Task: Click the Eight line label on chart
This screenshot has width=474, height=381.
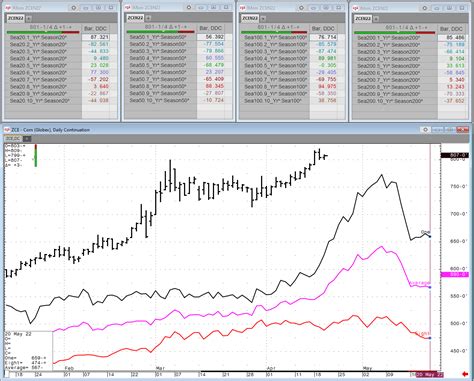Action: (x=422, y=333)
